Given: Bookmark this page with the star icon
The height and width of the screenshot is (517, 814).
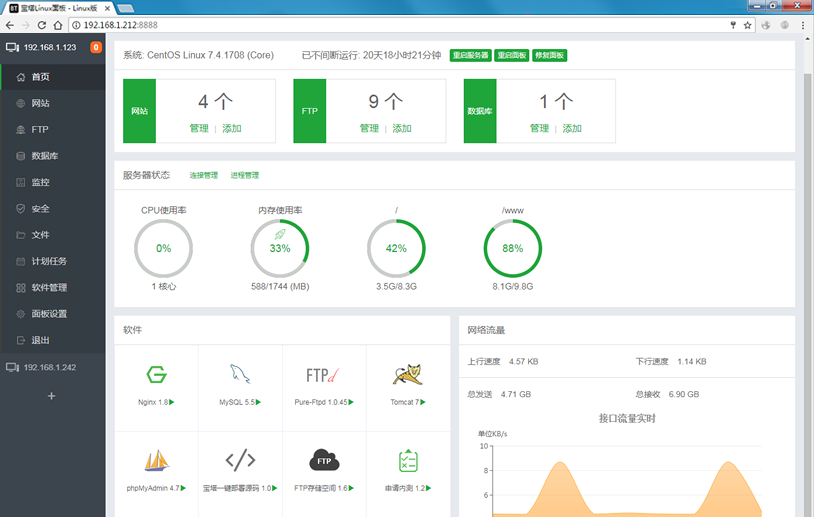Looking at the screenshot, I should (747, 24).
